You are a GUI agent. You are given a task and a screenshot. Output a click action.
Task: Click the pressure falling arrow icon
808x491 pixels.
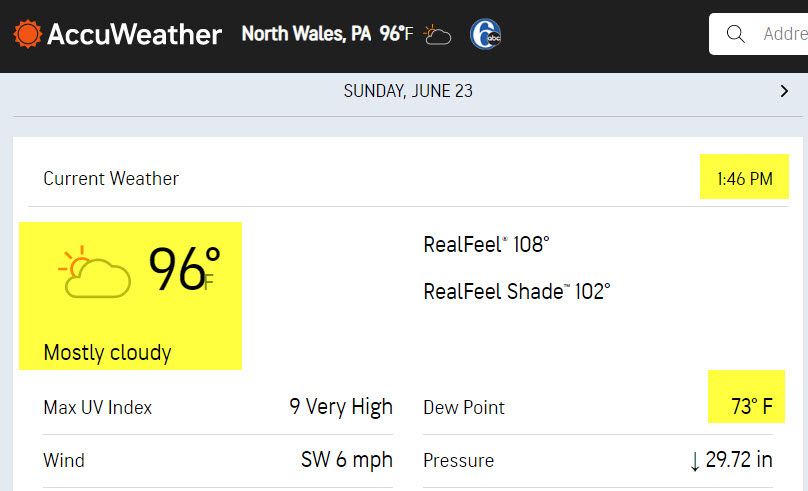coord(695,461)
